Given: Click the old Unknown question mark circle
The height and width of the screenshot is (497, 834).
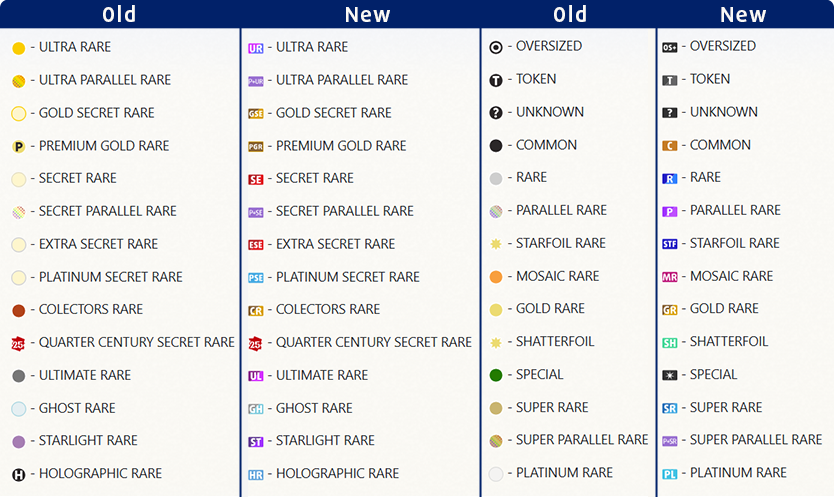Looking at the screenshot, I should point(496,113).
